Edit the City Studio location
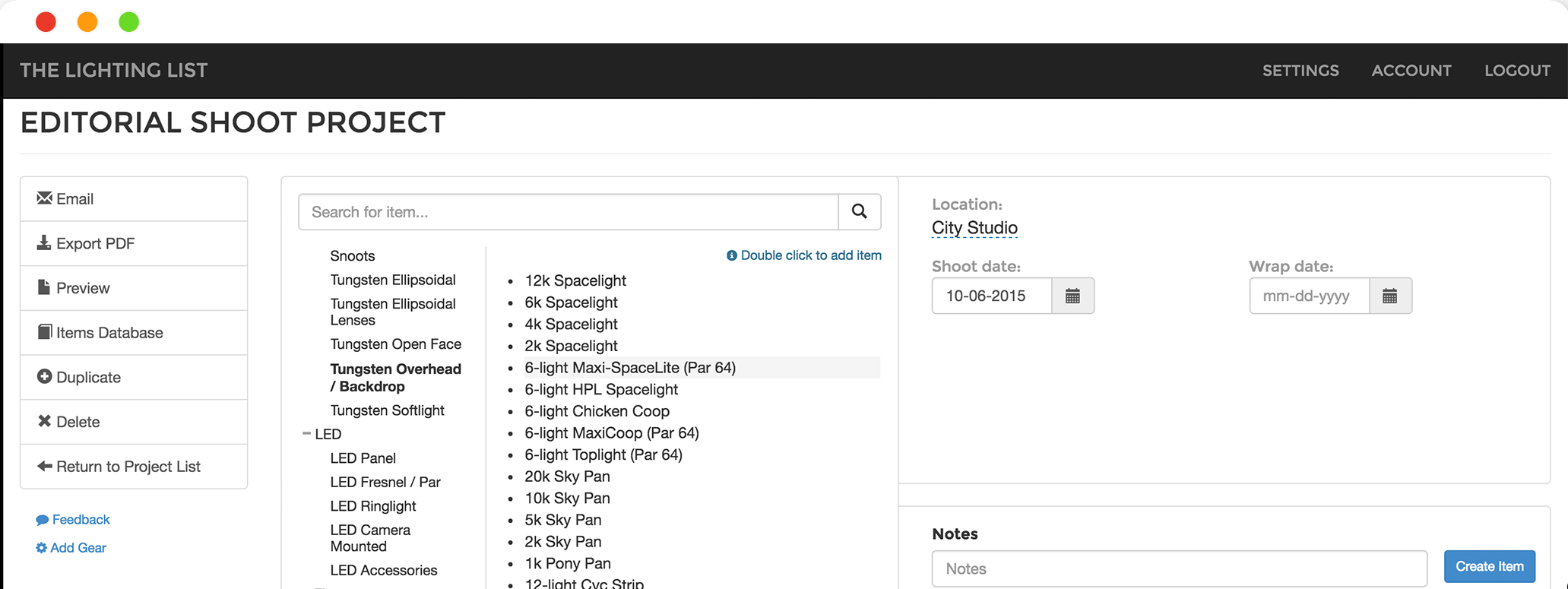The image size is (1568, 589). click(974, 228)
